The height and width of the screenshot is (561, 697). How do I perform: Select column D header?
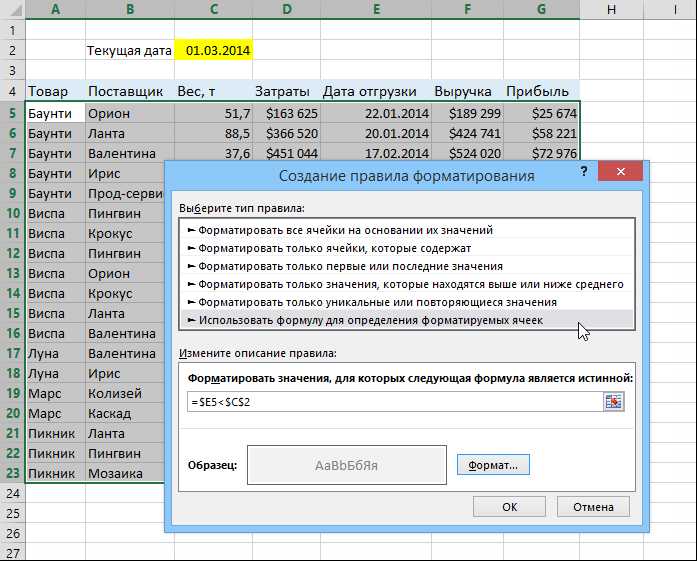click(x=287, y=9)
